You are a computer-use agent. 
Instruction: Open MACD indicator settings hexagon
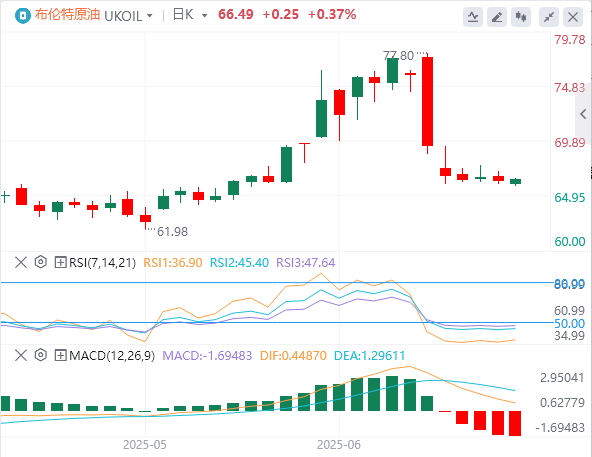(x=40, y=355)
